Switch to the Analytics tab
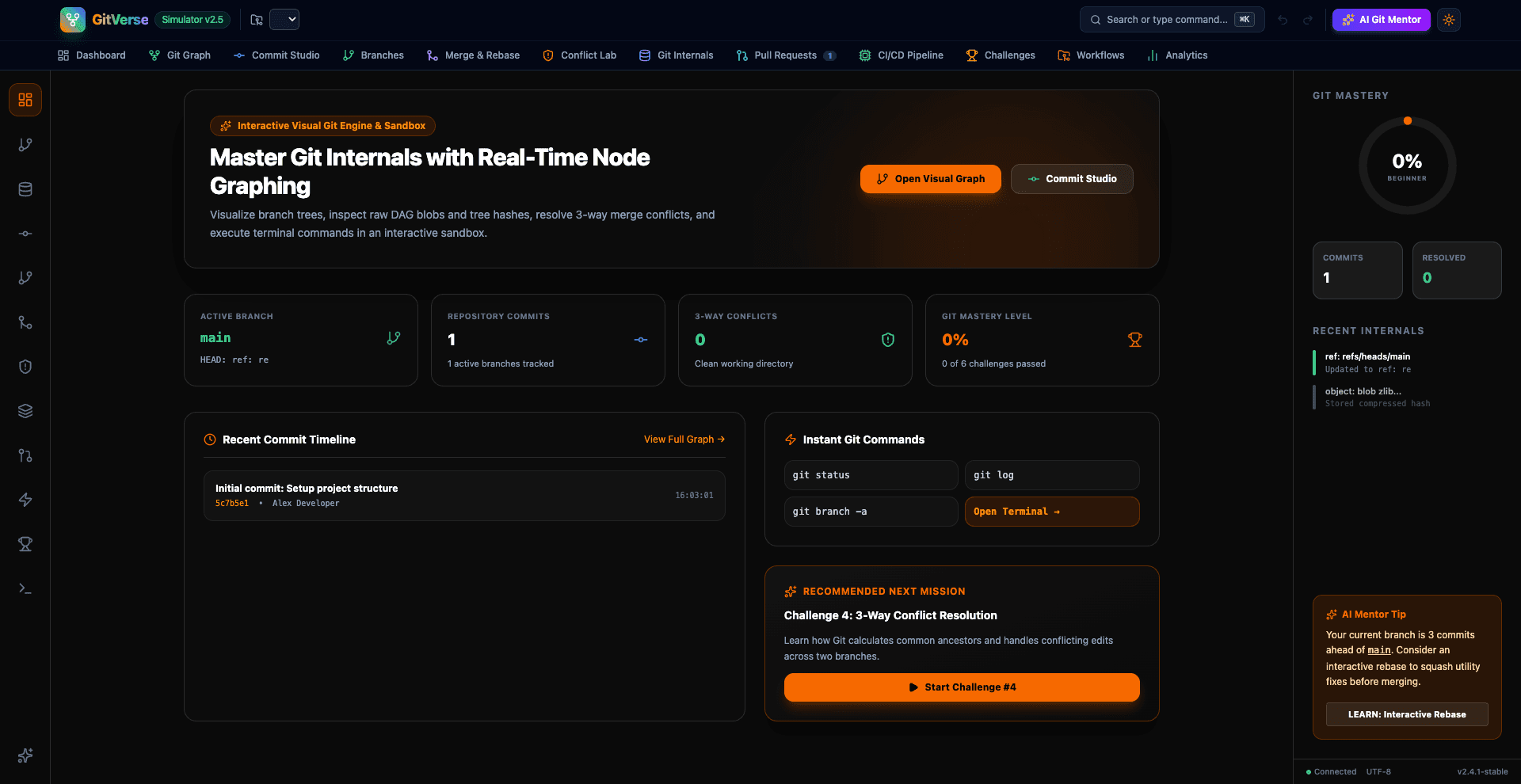 (1177, 55)
